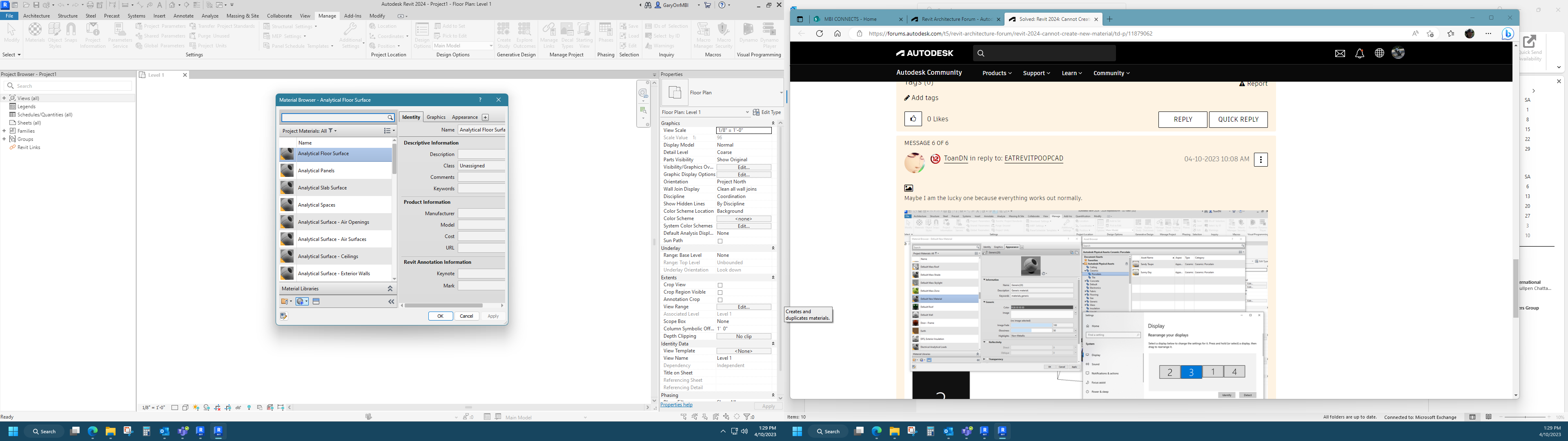This screenshot has height=441, width=1568.
Task: Switch to the Appearance tab in Material Browser
Action: [464, 117]
